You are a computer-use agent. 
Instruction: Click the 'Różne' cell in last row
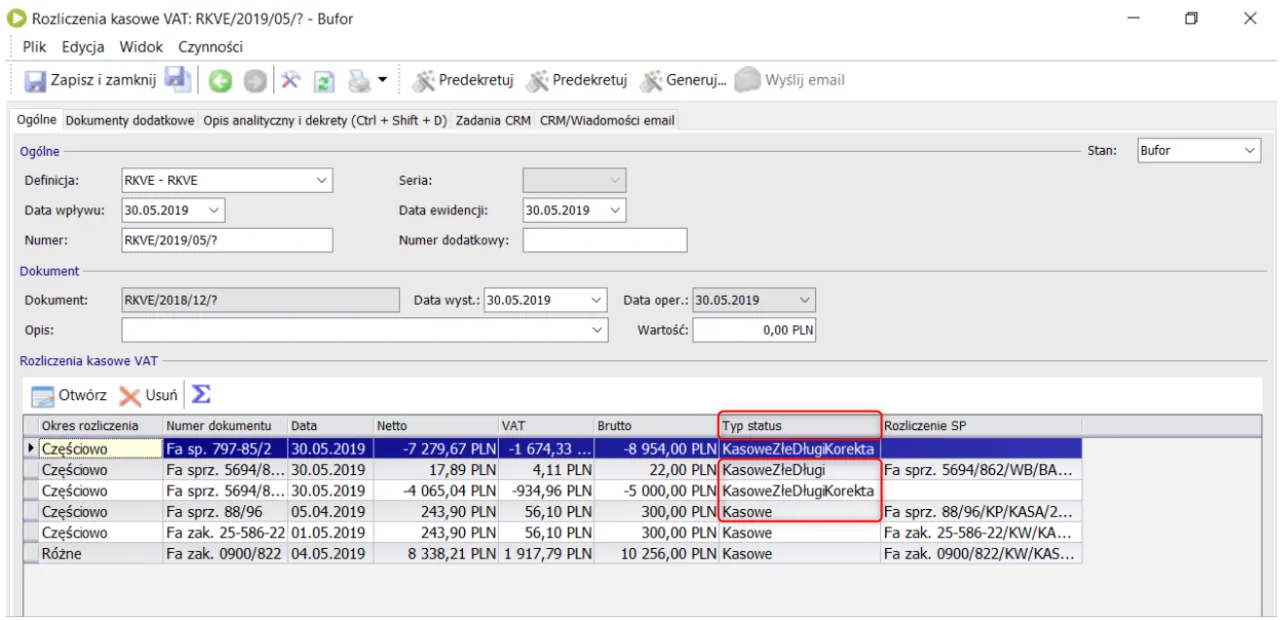click(101, 553)
